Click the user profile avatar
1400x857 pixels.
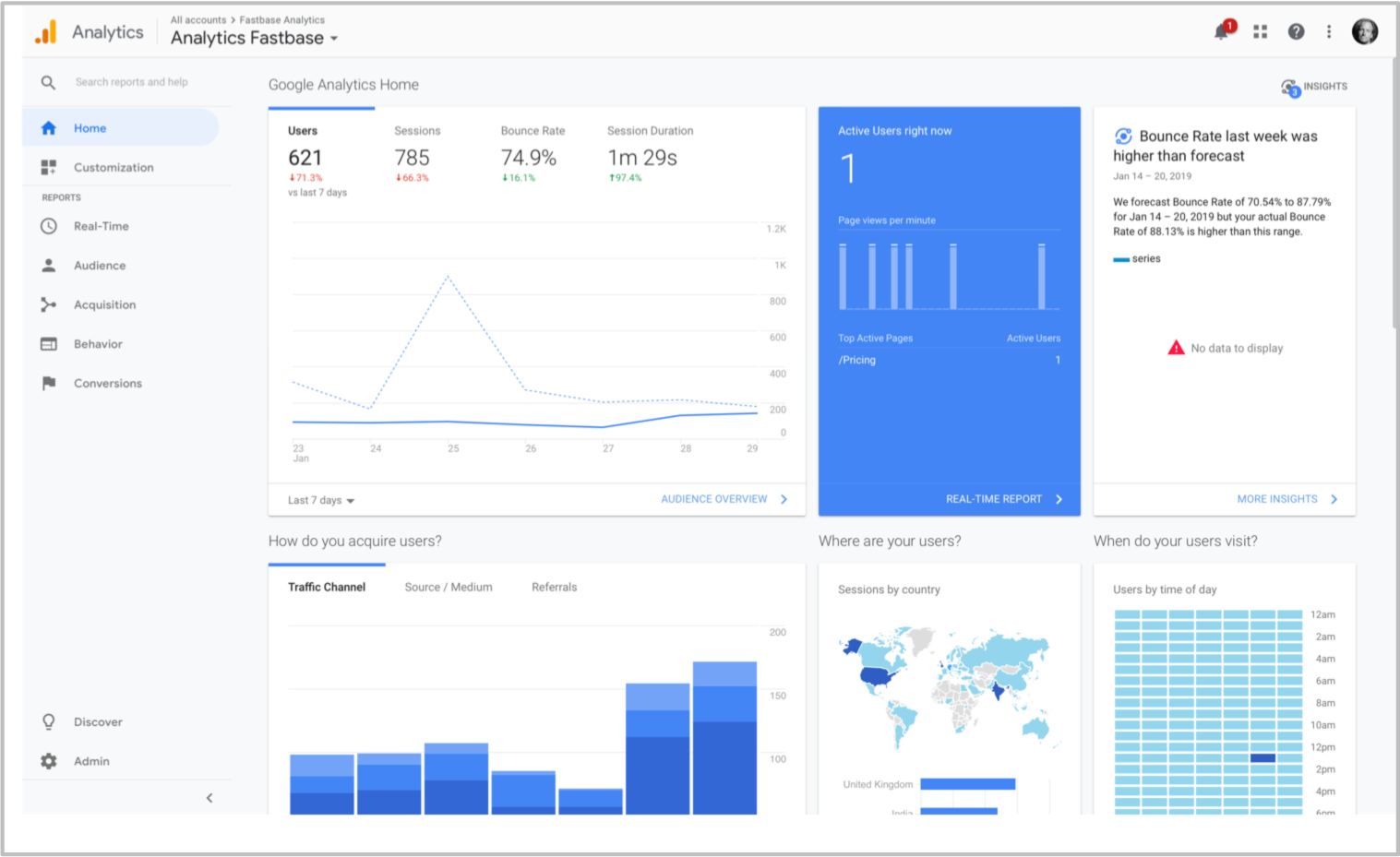(1365, 31)
